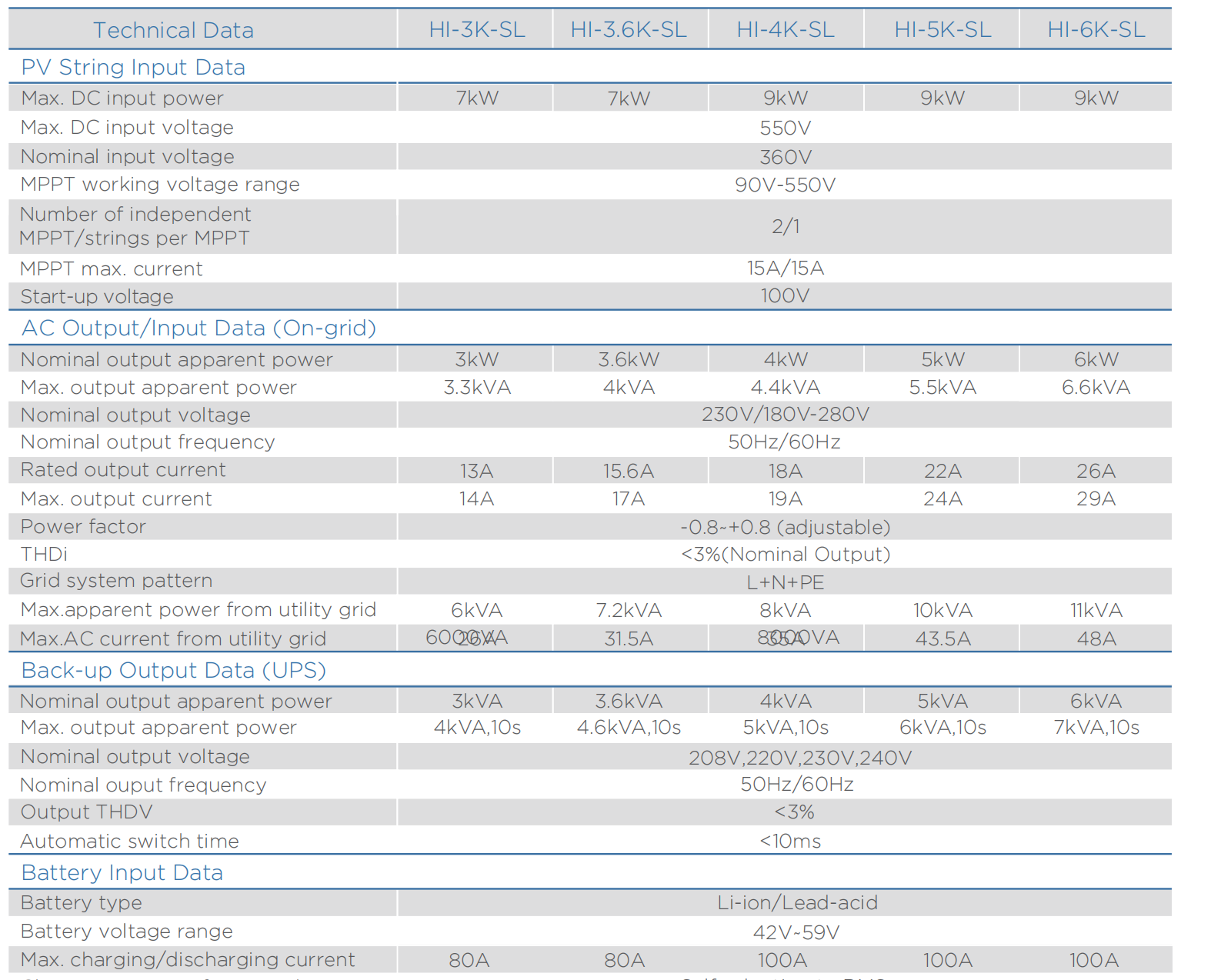Click the <10ms automatic switch time value
The image size is (1211, 980).
coord(790,841)
